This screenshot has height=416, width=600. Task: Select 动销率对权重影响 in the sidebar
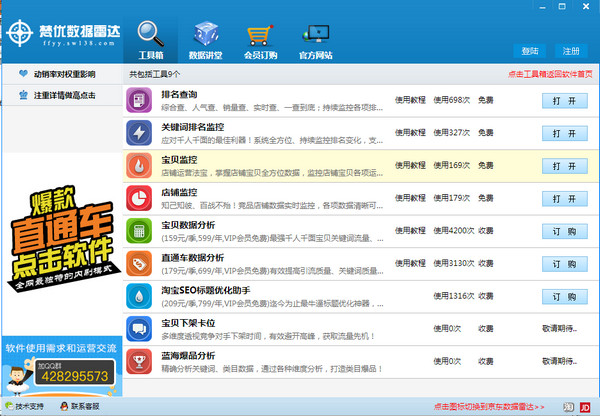pos(64,74)
